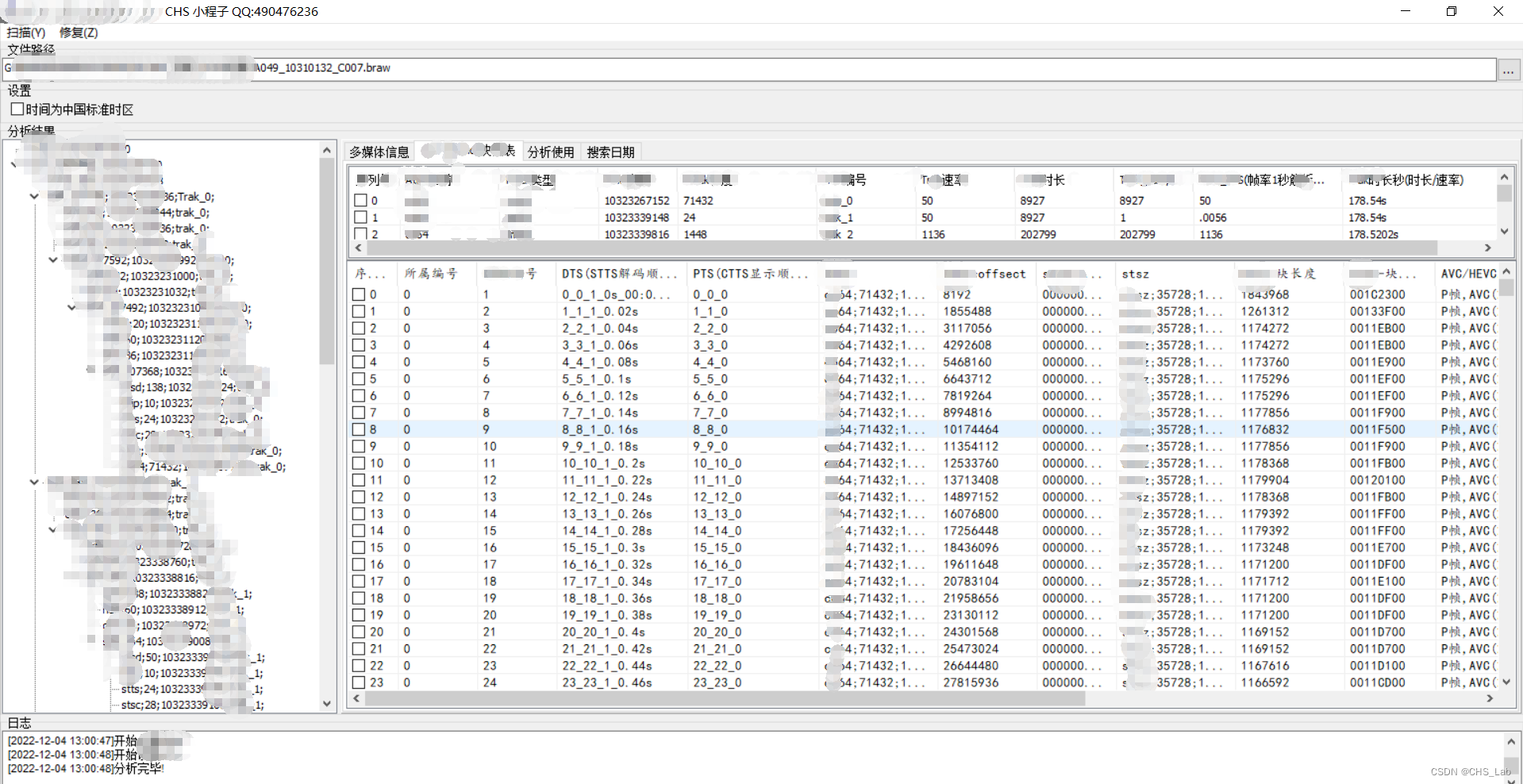Sort by PTS(CTTS显示顺... column header
Viewport: 1523px width, 784px height.
[x=751, y=274]
